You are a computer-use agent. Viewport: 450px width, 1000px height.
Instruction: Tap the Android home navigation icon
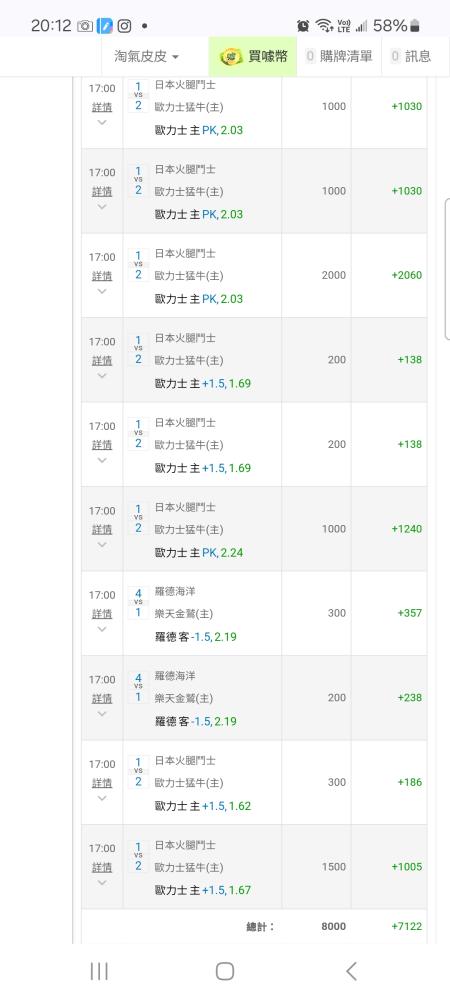click(x=224, y=971)
